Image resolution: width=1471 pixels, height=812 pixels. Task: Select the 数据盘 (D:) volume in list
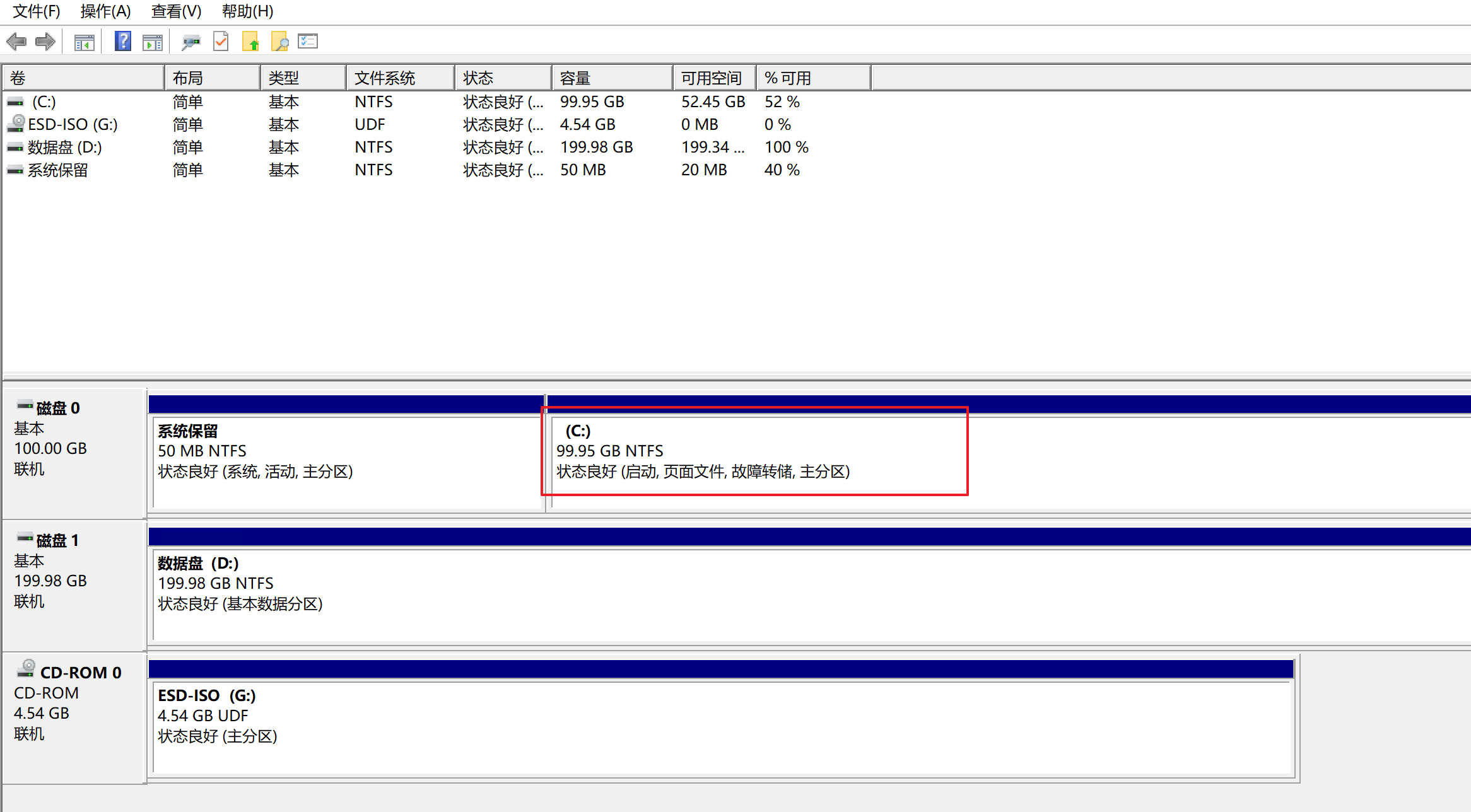[64, 147]
